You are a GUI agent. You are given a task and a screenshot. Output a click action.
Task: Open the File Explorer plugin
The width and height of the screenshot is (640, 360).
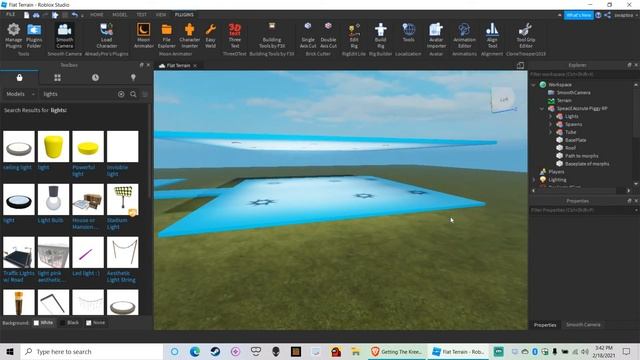(167, 36)
